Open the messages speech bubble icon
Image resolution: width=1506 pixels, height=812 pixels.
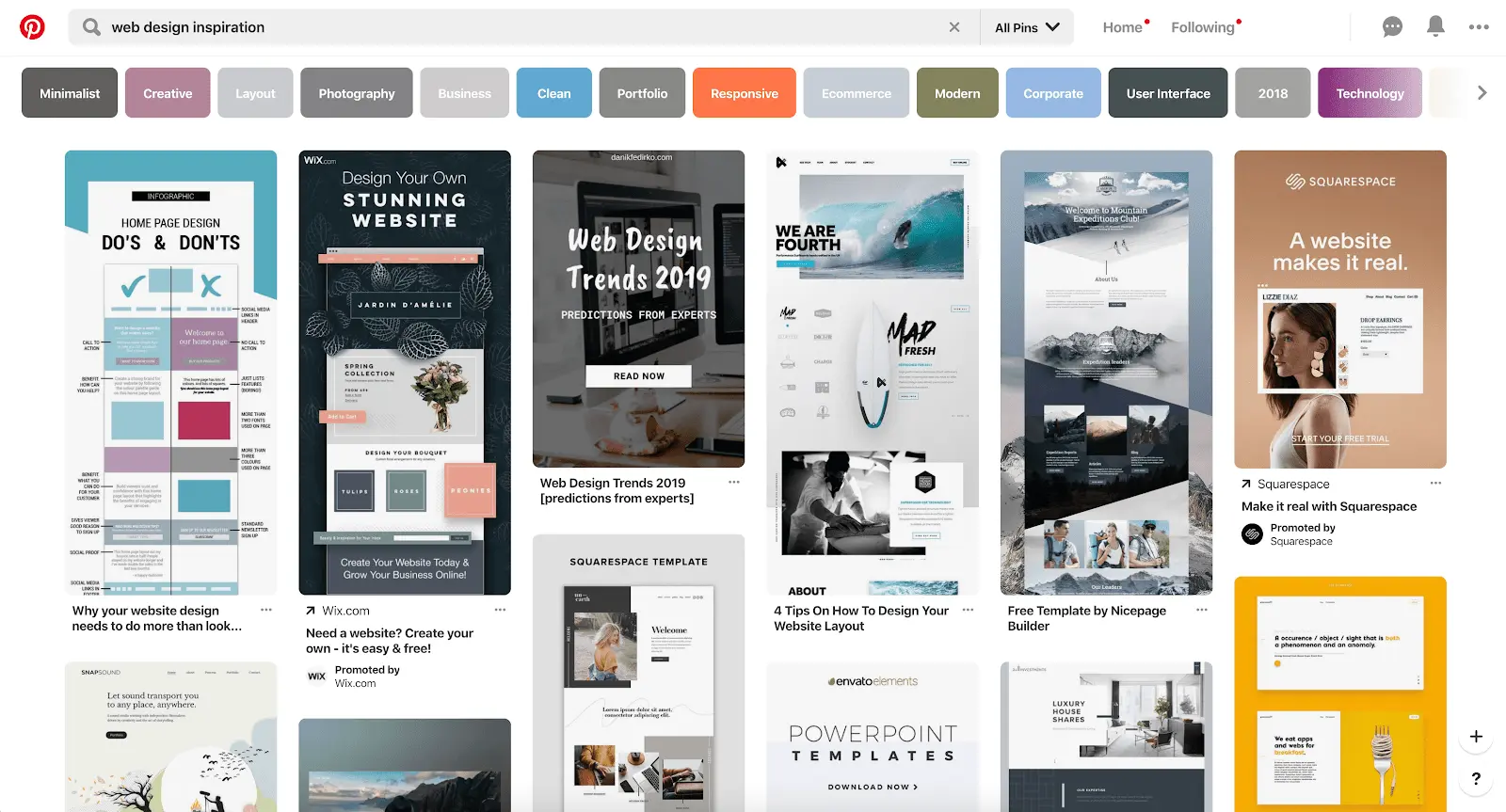coord(1392,27)
